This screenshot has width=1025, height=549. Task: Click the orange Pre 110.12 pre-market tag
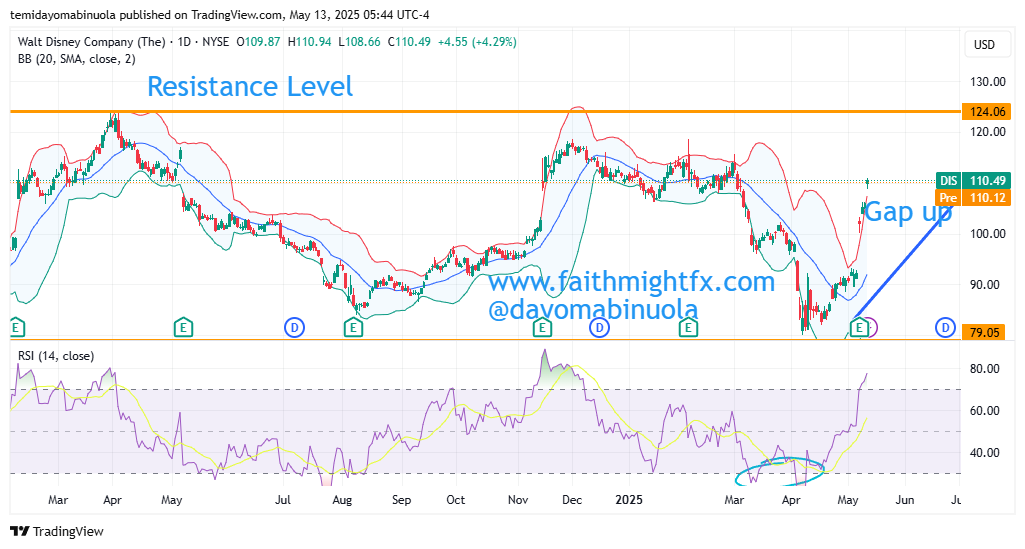[x=973, y=197]
